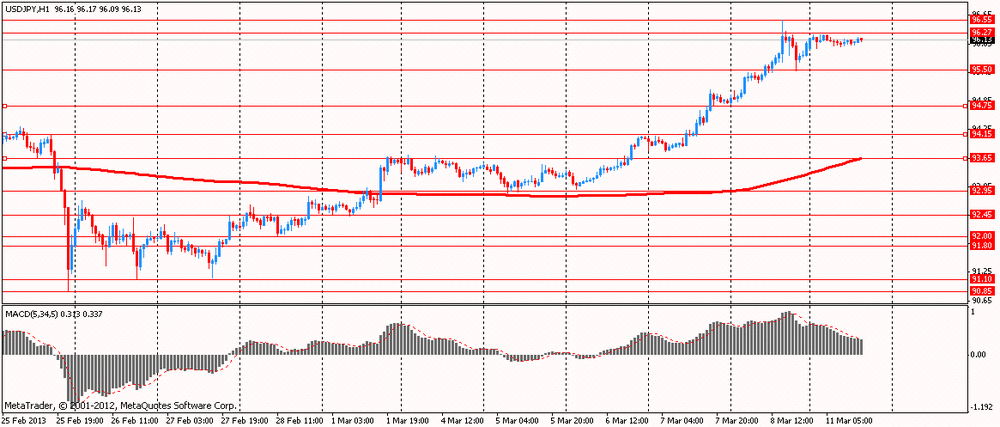The height and width of the screenshot is (427, 1000).
Task: Click the 5 Mar 04:00 time label
Action: pos(518,421)
